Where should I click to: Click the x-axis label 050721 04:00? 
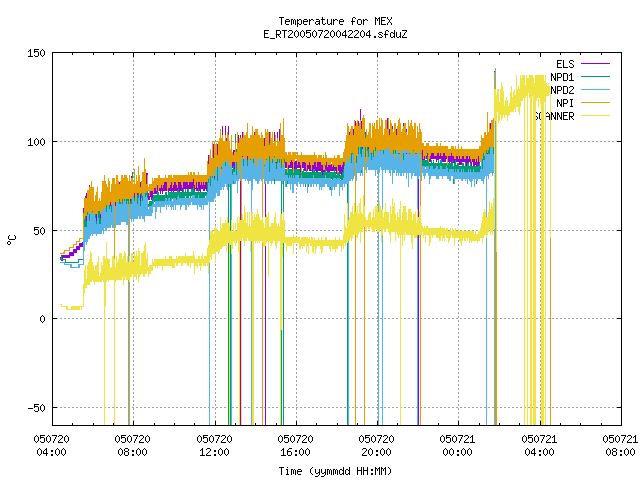click(x=539, y=445)
